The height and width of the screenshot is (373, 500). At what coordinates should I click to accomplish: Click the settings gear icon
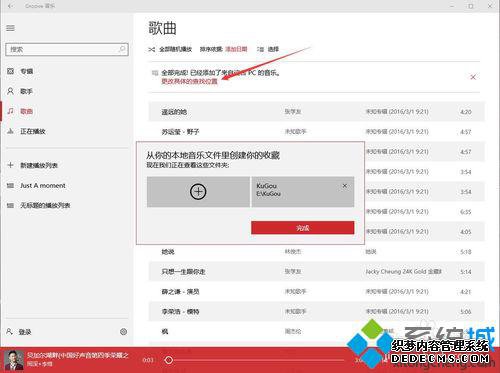123,332
